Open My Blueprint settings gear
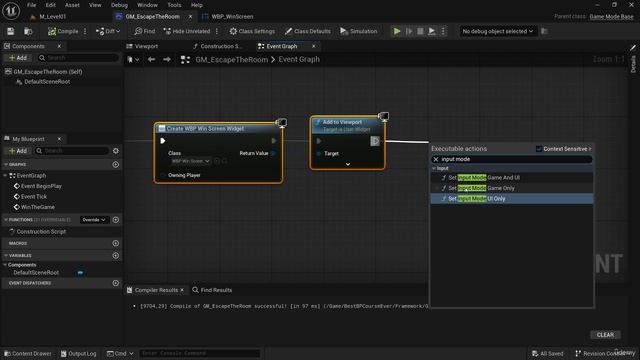Viewport: 640px width, 360px height. 116,151
